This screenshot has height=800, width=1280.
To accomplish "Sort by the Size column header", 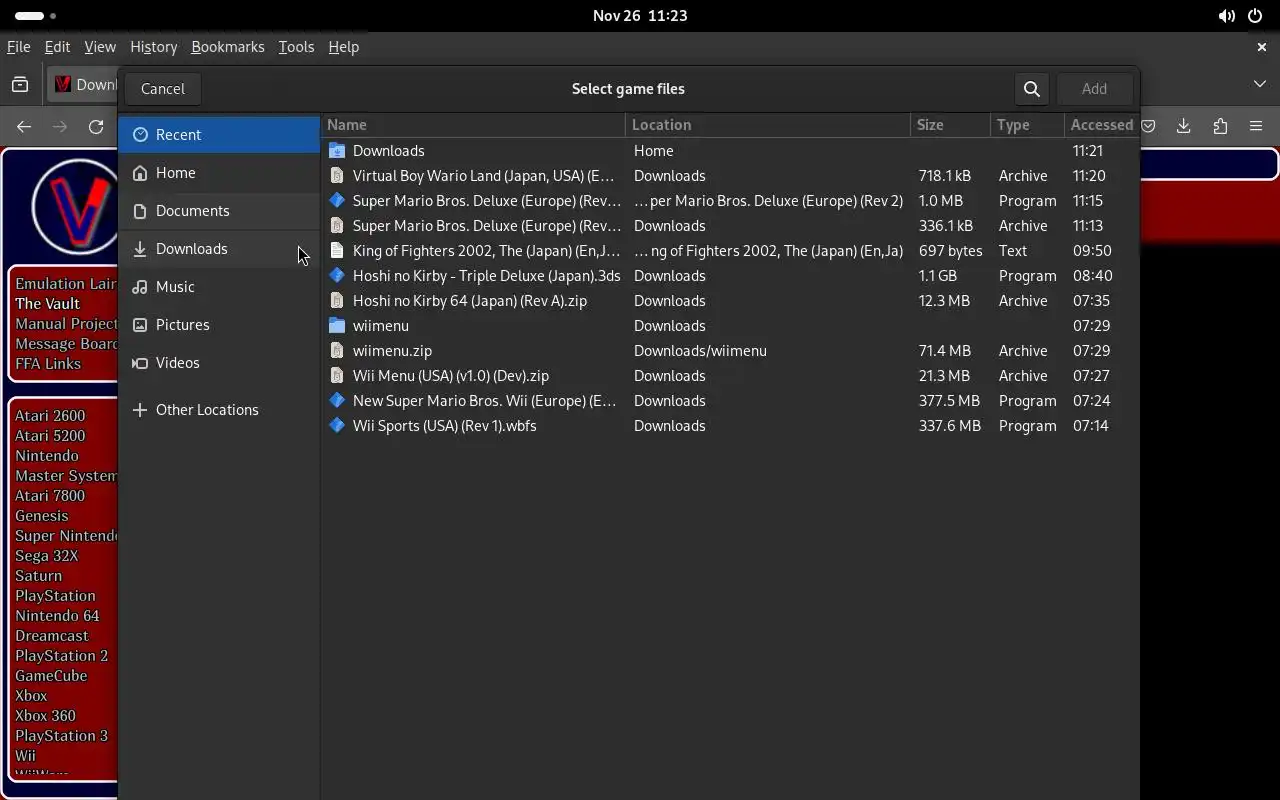I will click(950, 125).
